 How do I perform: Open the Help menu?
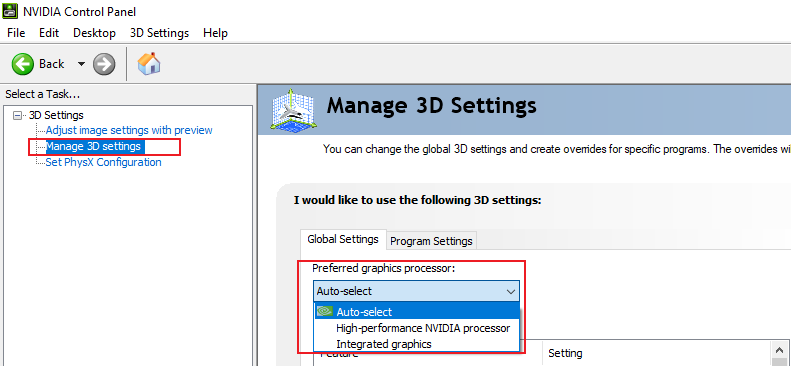pyautogui.click(x=215, y=33)
